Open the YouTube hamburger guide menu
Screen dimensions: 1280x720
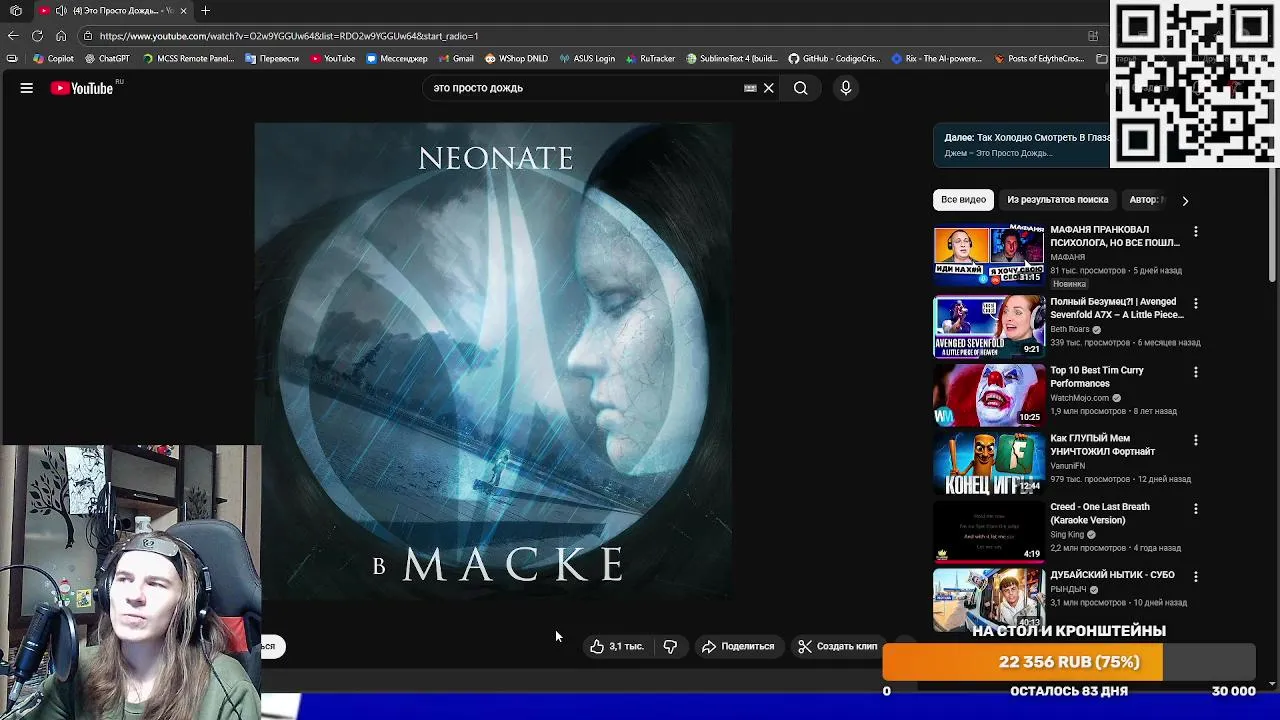pos(27,88)
